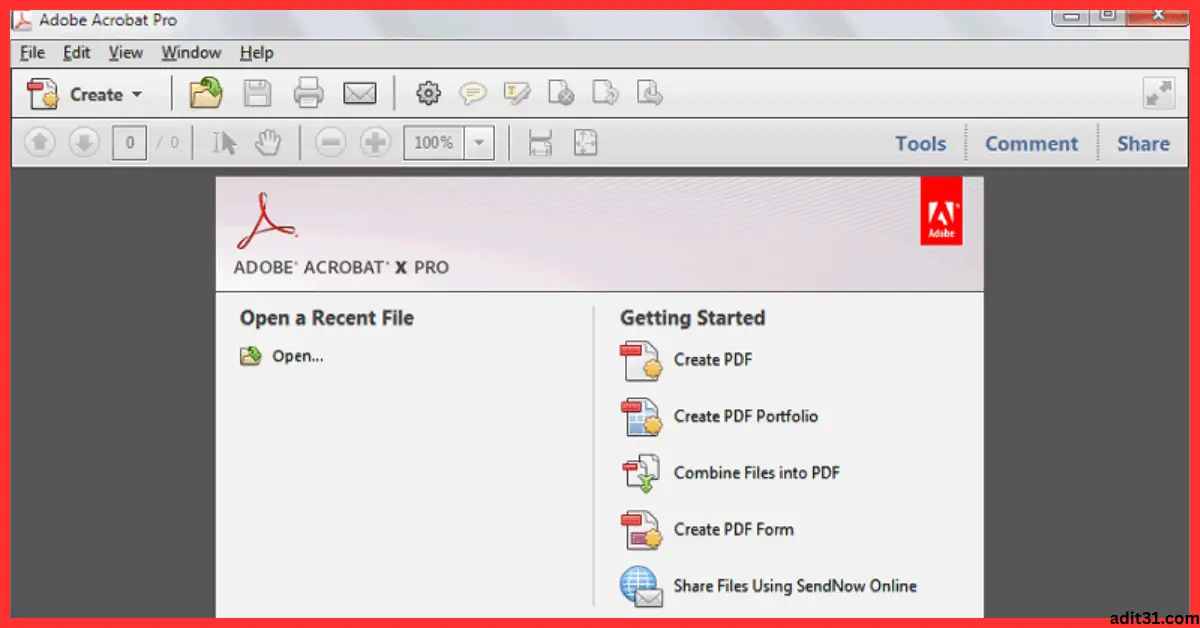The height and width of the screenshot is (628, 1200).
Task: Switch to the Tools pane
Action: point(920,143)
